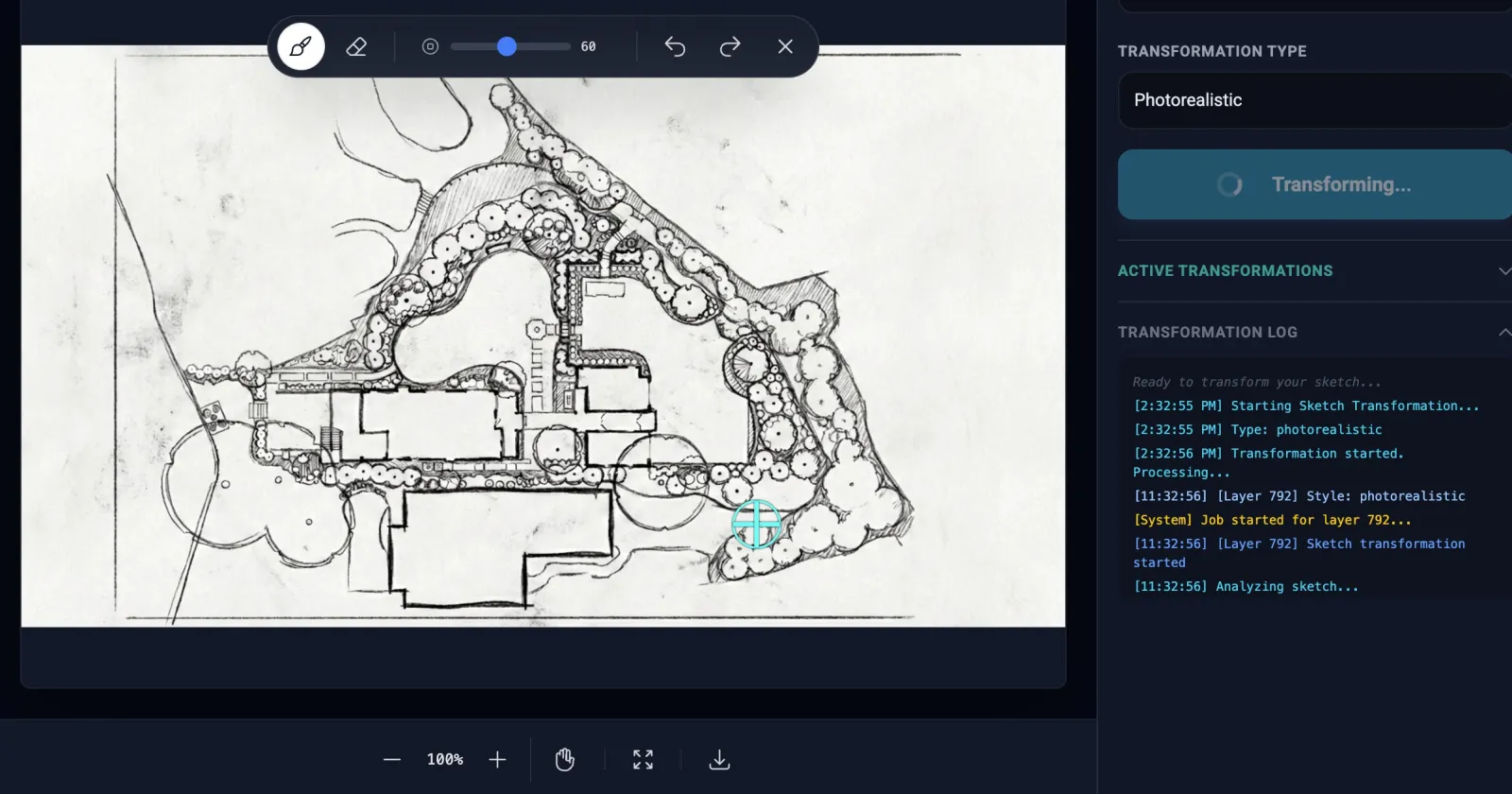The image size is (1512, 794).
Task: Redo the last stroke
Action: 730,46
